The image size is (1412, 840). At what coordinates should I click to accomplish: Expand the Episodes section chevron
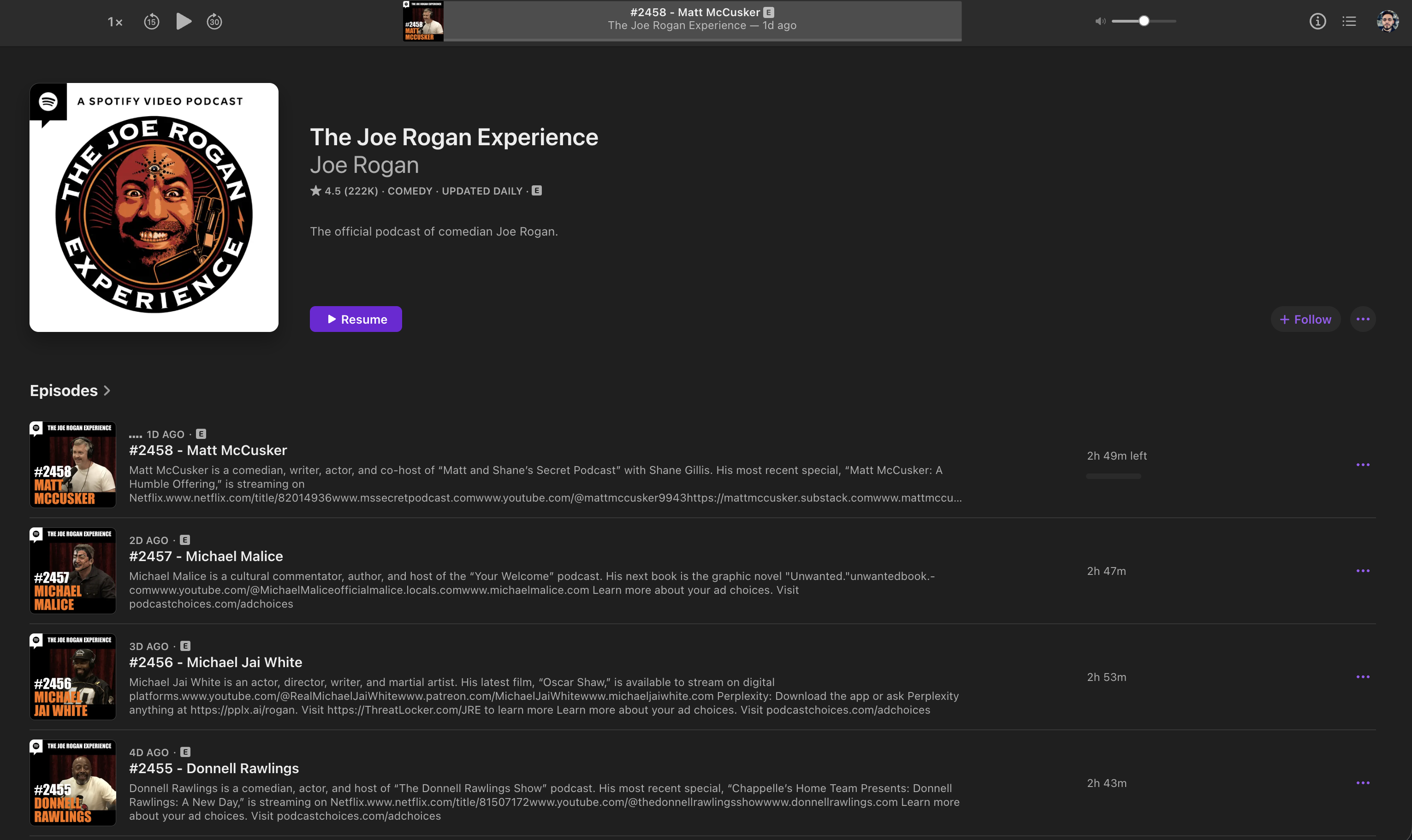[x=107, y=390]
